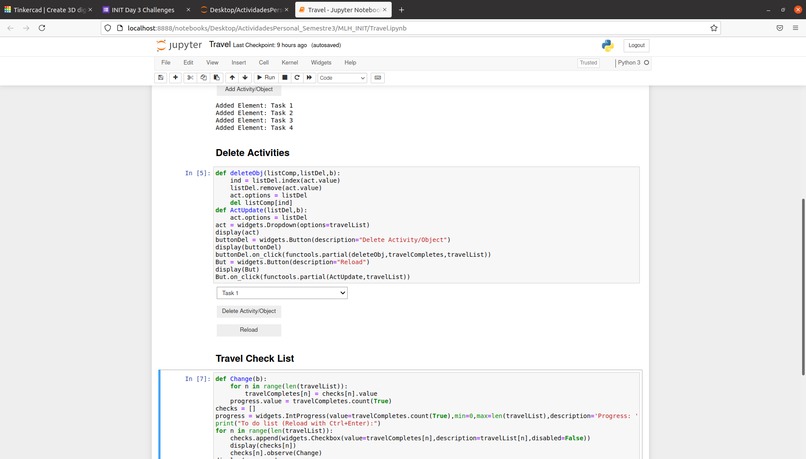The image size is (806, 459).
Task: Run the selected cell
Action: [x=266, y=78]
